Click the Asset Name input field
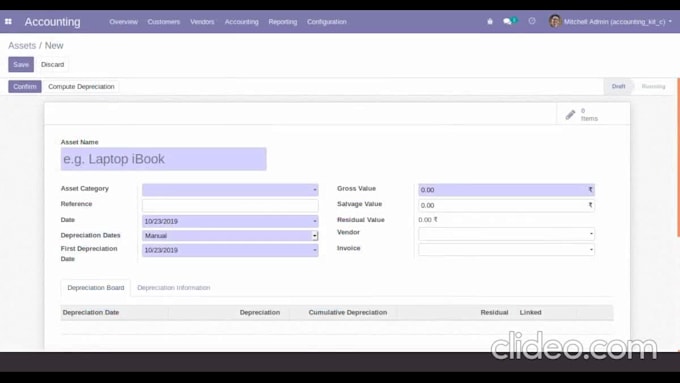 [x=163, y=159]
